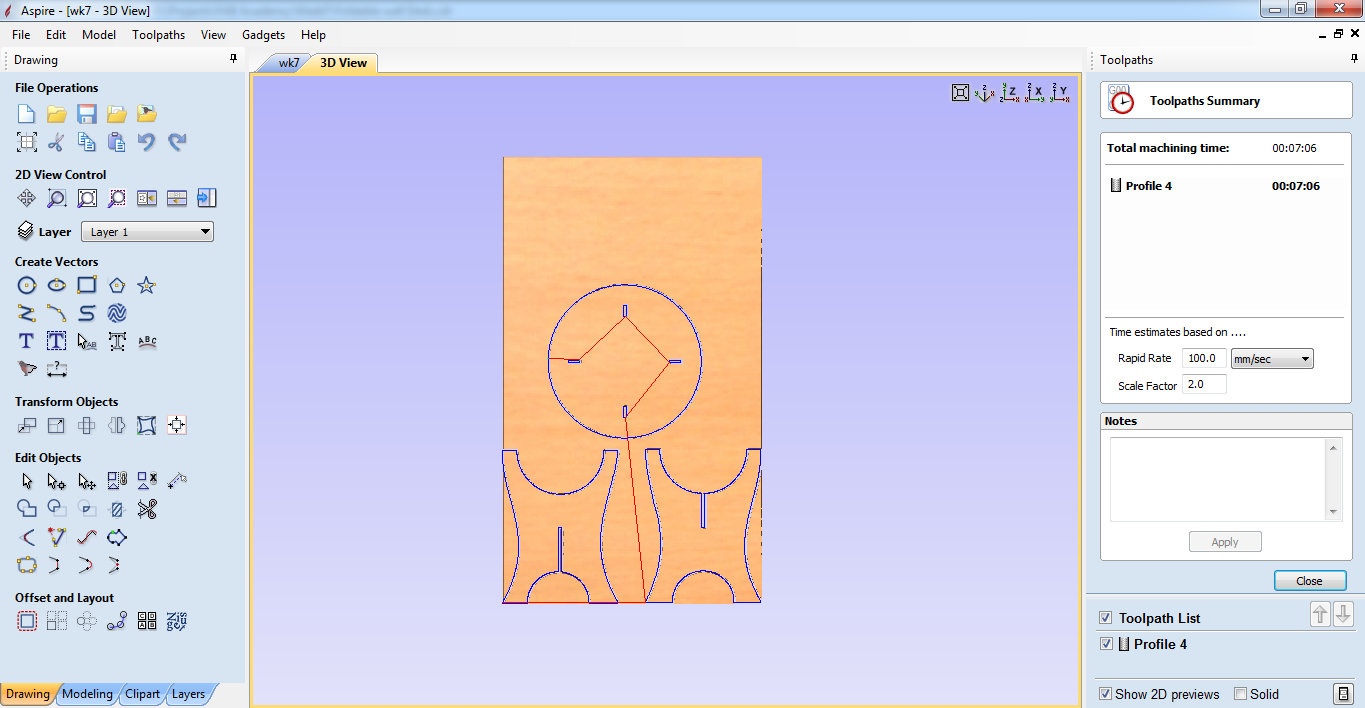Select the Draw Rectangle tool
1365x708 pixels.
pyautogui.click(x=87, y=285)
